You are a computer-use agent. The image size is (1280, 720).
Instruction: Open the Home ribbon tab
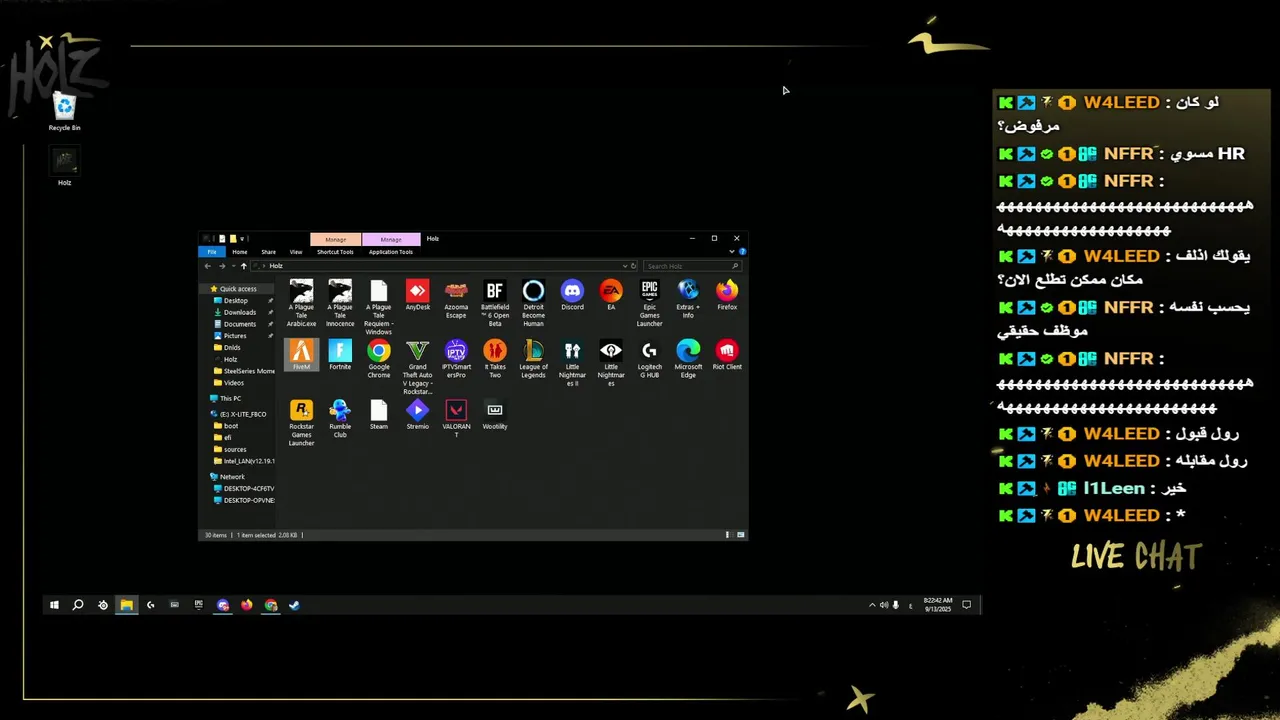(x=240, y=252)
